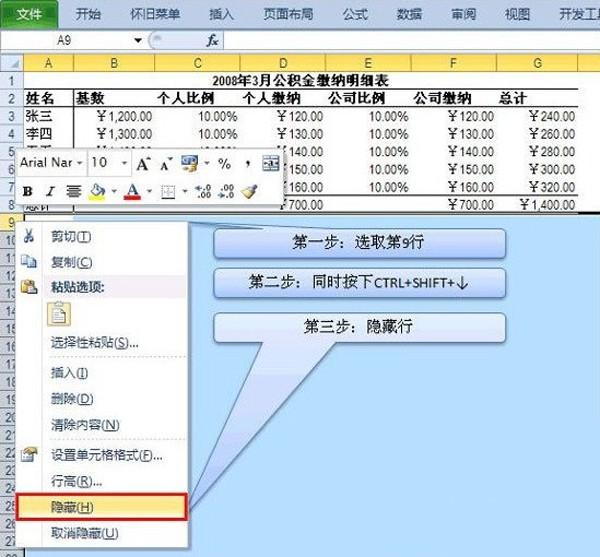Choose 复制(C) from context menu
The width and height of the screenshot is (600, 557).
[102, 262]
